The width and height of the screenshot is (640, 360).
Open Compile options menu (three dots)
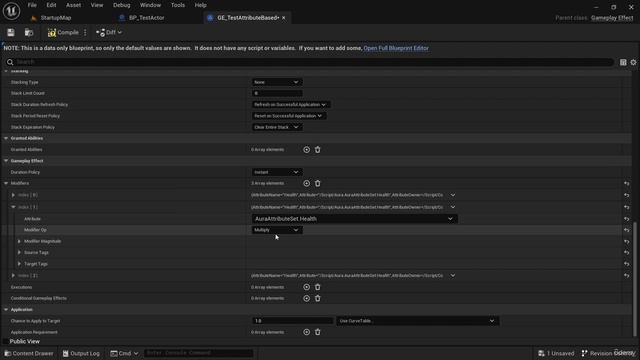point(85,33)
